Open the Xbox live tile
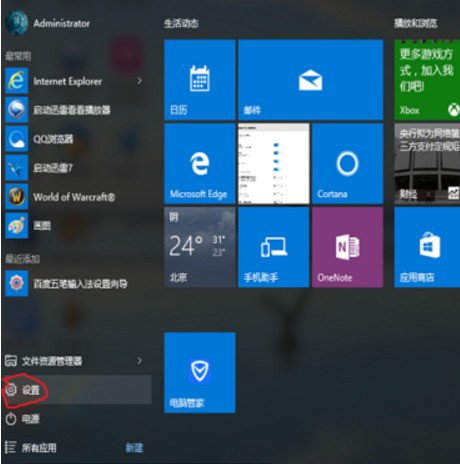Image resolution: width=460 pixels, height=464 pixels. point(427,80)
